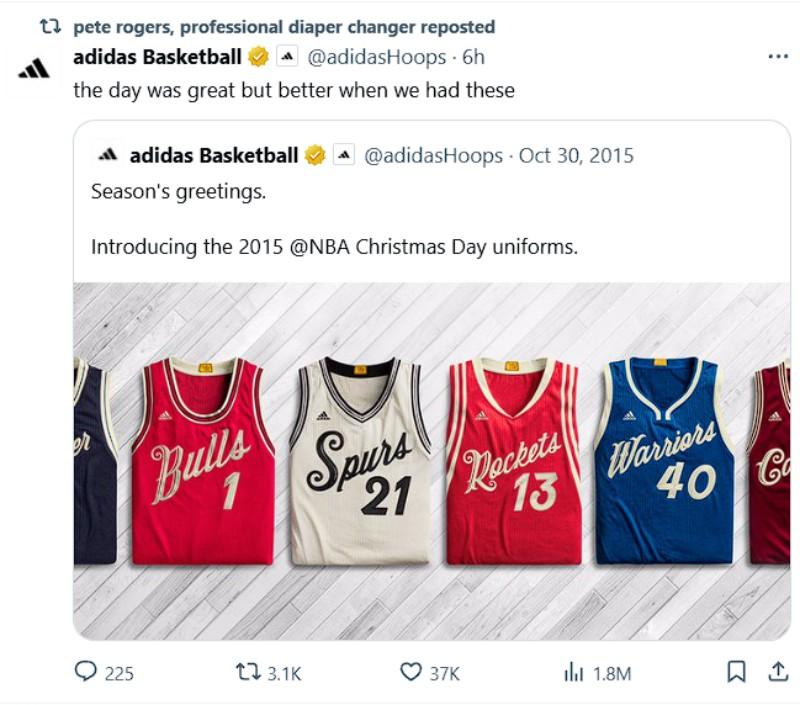Click the quoted tweet text Season's greetings
This screenshot has width=800, height=705.
178,192
